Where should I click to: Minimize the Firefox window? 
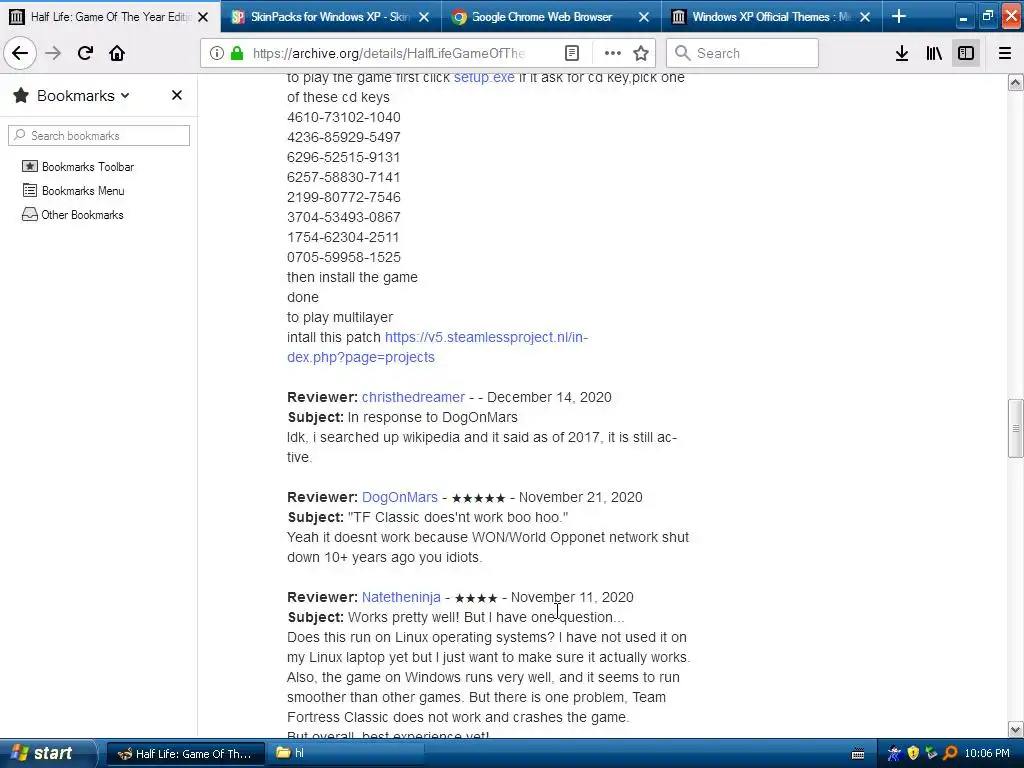tap(963, 17)
